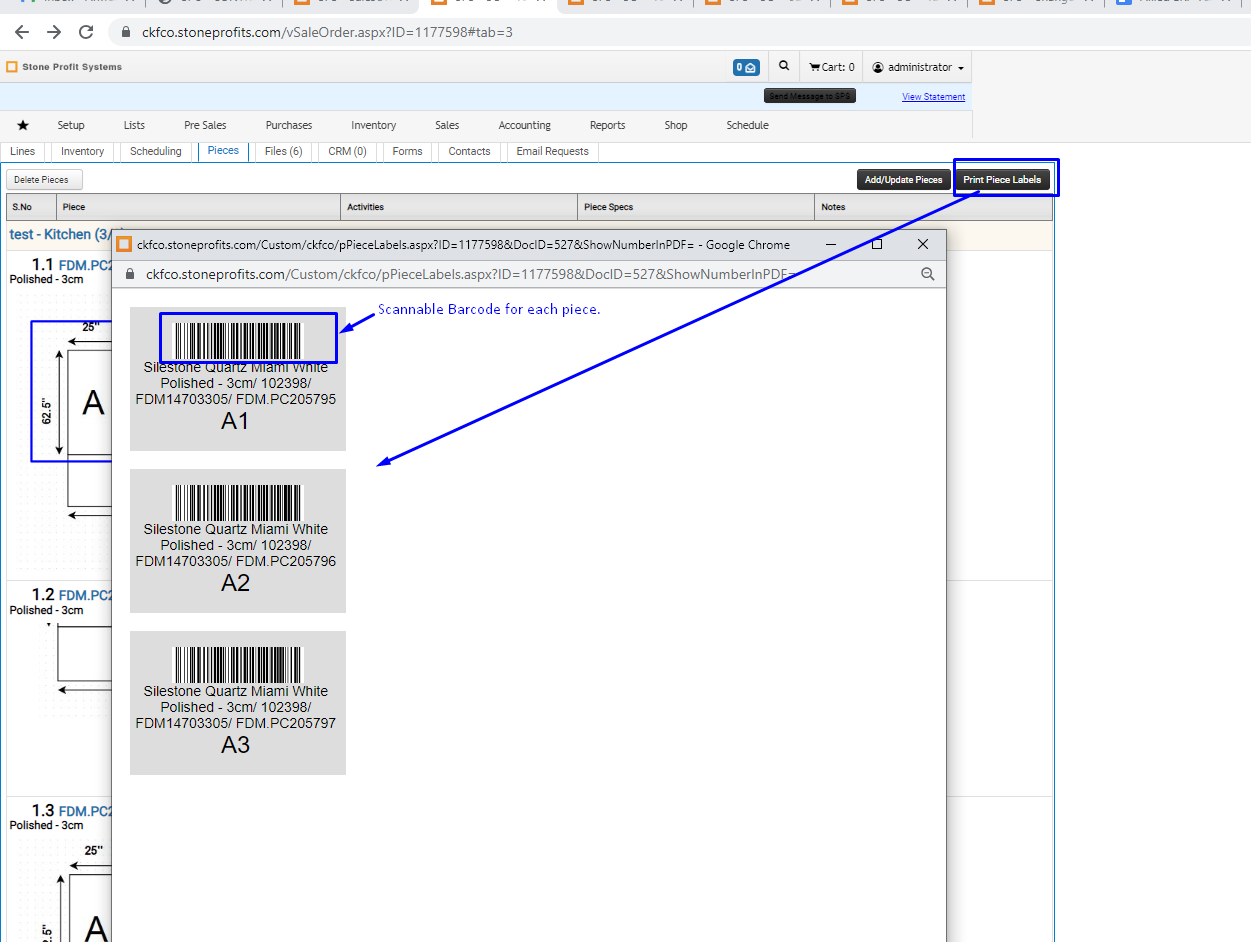Open the Accounting menu
The image size is (1251, 942).
tap(525, 125)
